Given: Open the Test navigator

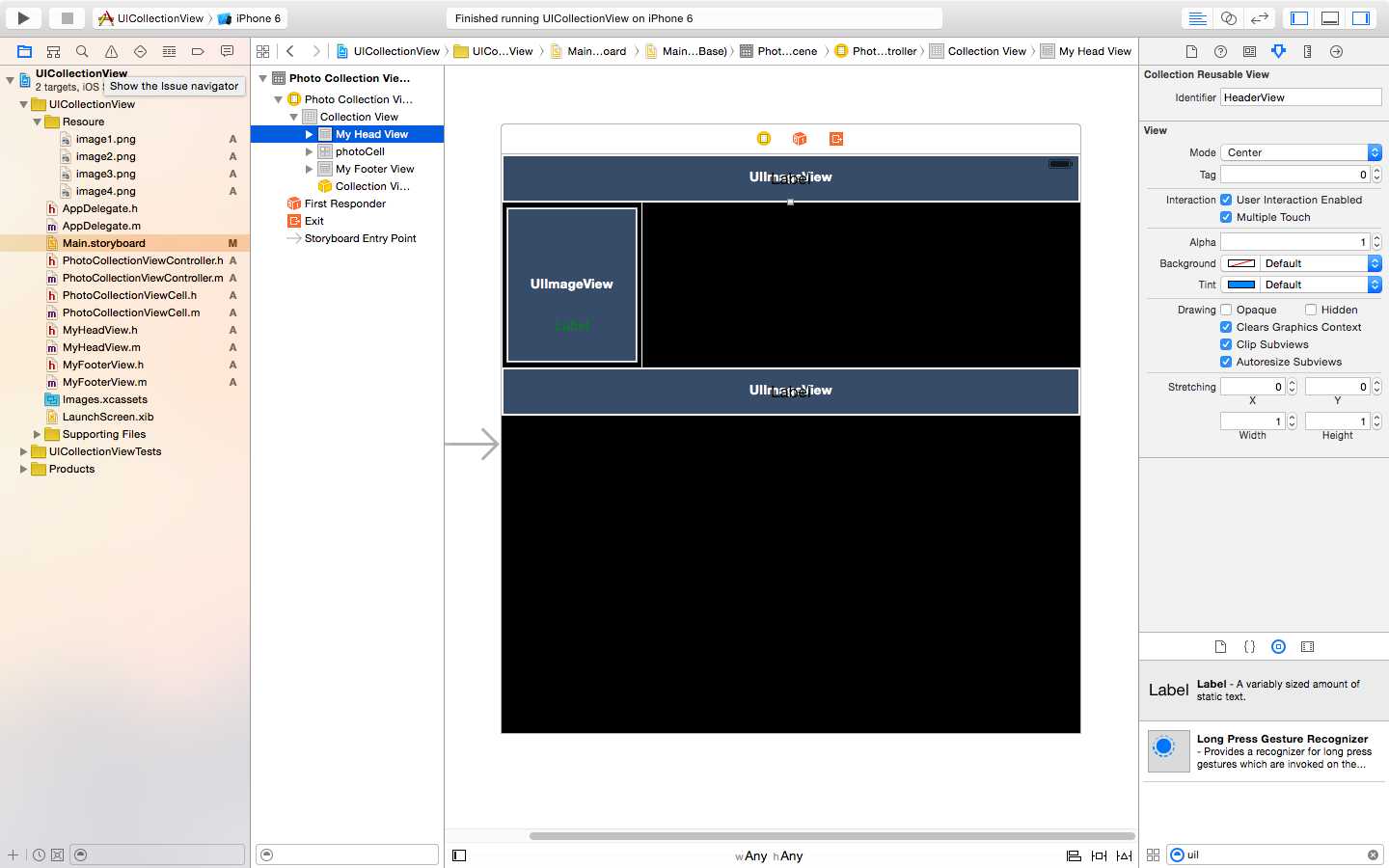Looking at the screenshot, I should [140, 51].
